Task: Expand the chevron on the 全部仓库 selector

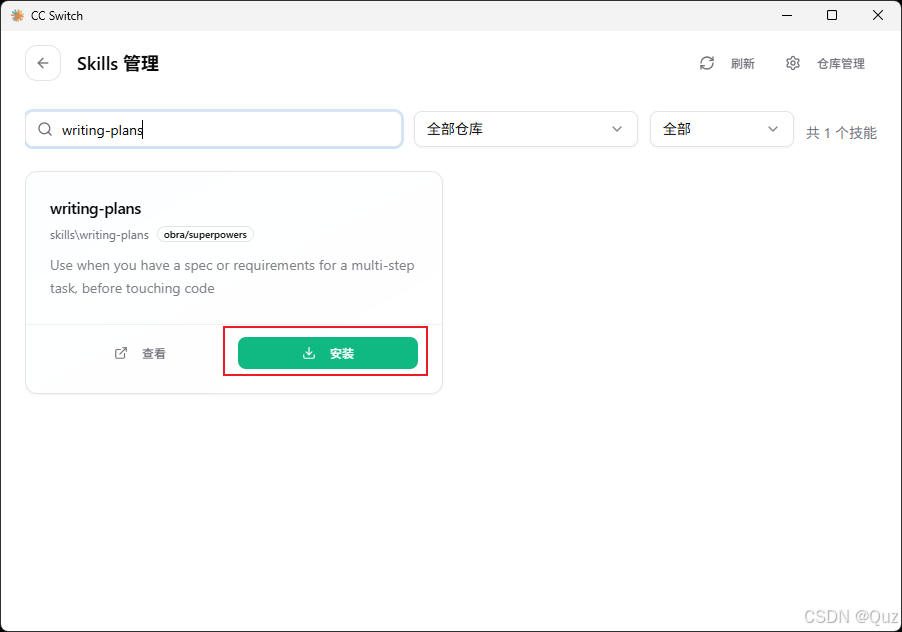Action: pos(617,129)
